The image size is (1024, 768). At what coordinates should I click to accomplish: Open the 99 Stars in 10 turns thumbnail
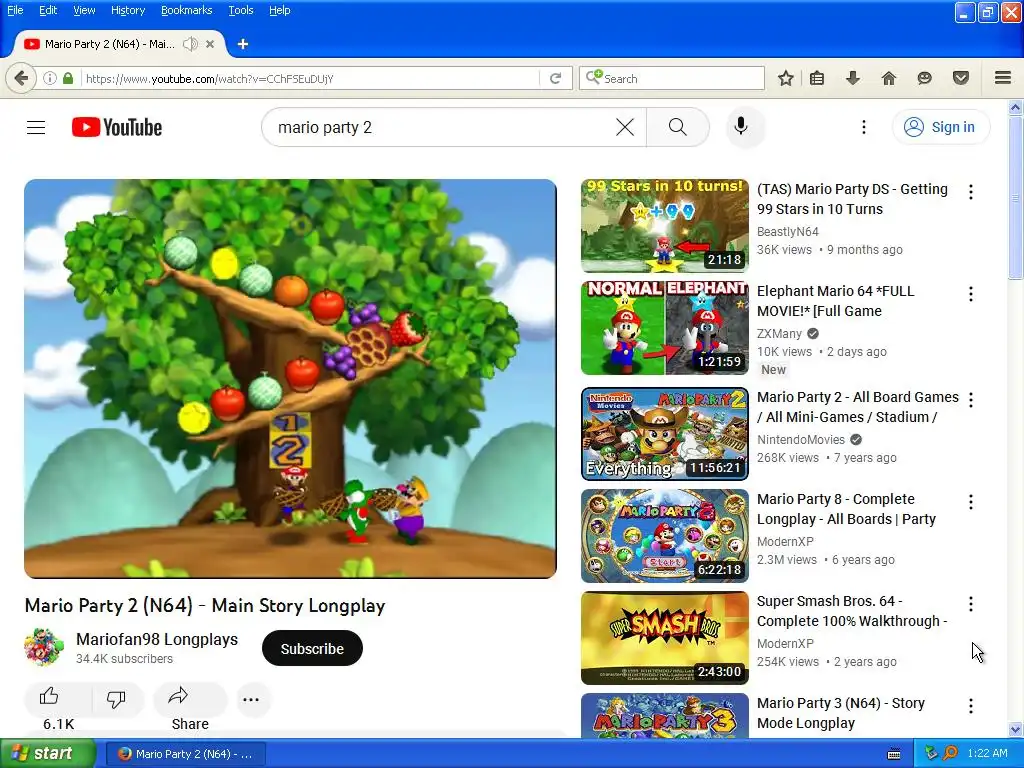tap(664, 225)
